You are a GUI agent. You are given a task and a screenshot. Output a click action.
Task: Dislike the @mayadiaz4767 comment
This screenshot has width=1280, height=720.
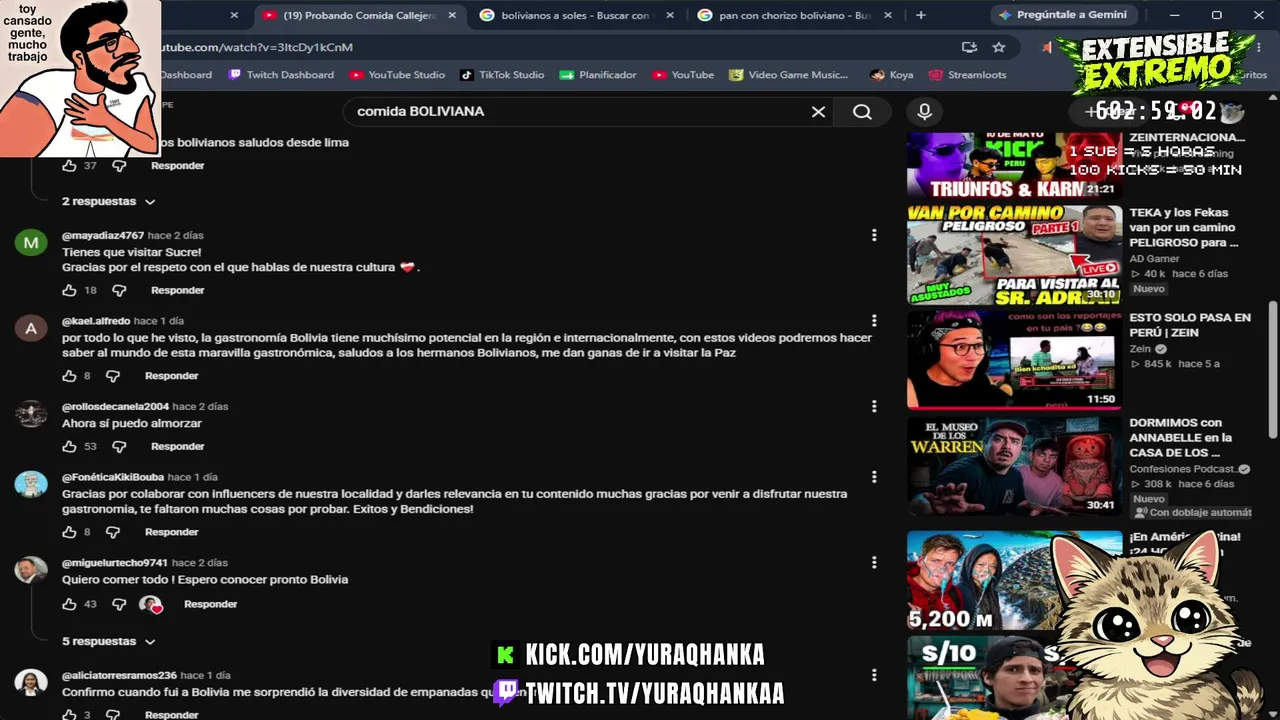tap(119, 290)
